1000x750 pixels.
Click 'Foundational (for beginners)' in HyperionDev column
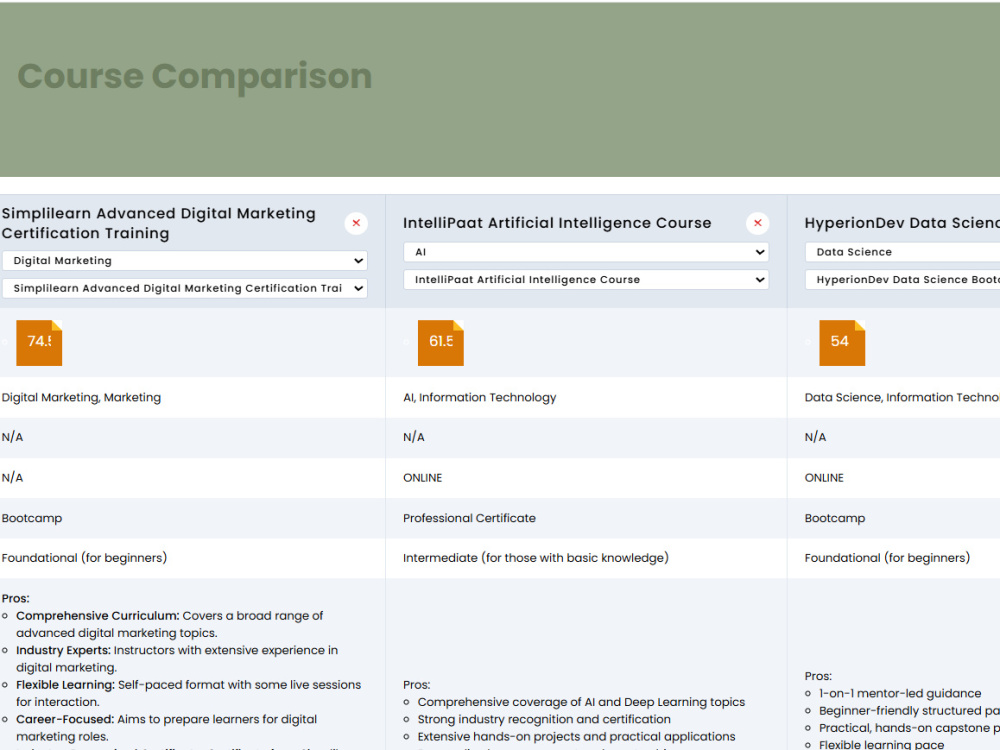point(887,558)
